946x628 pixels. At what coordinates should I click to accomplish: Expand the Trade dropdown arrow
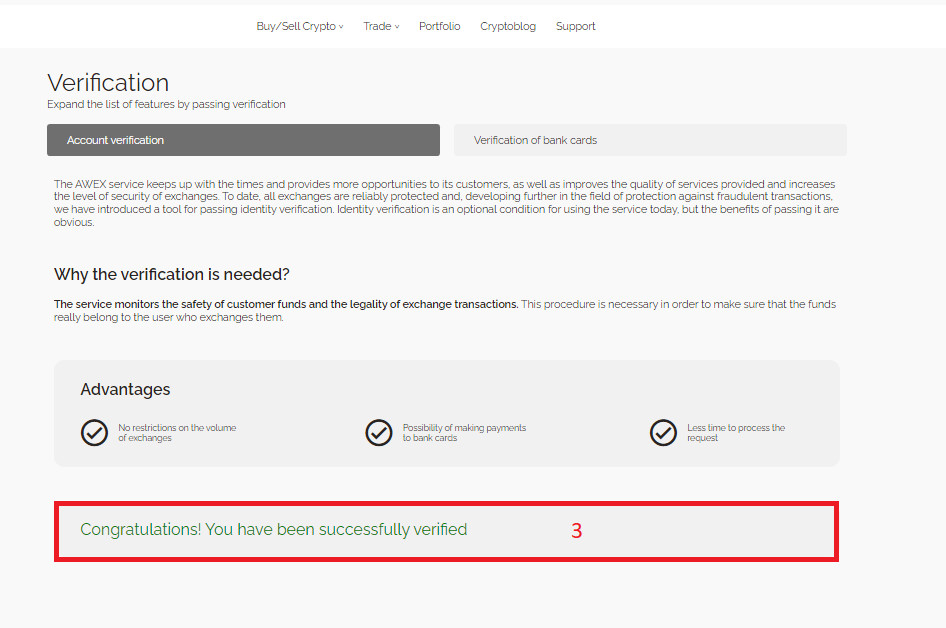click(x=397, y=27)
